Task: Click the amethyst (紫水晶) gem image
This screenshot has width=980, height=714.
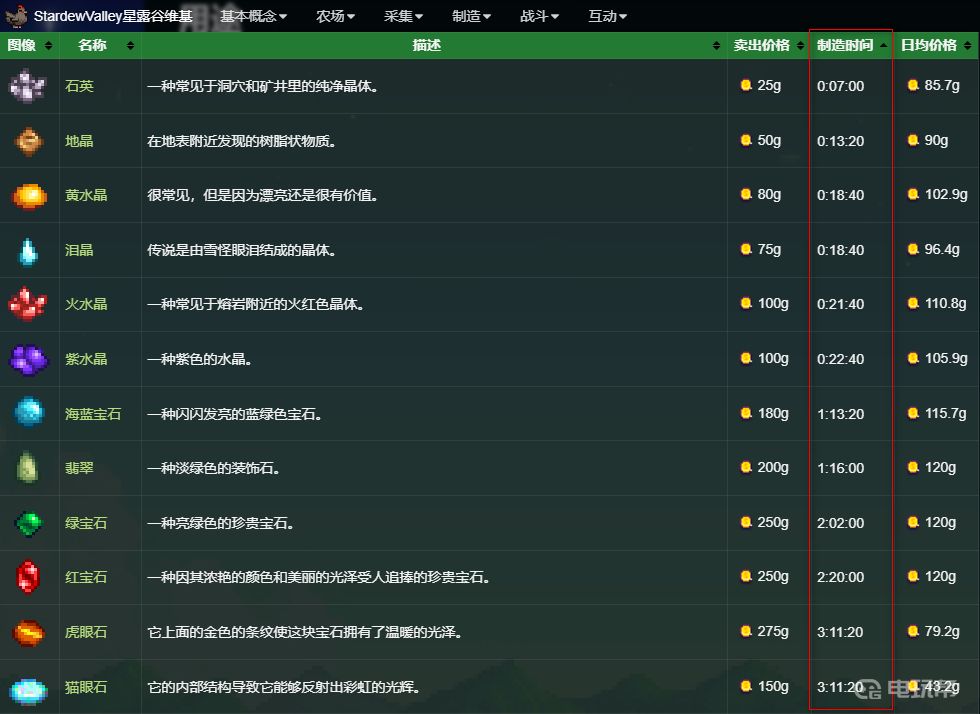Action: 29,359
